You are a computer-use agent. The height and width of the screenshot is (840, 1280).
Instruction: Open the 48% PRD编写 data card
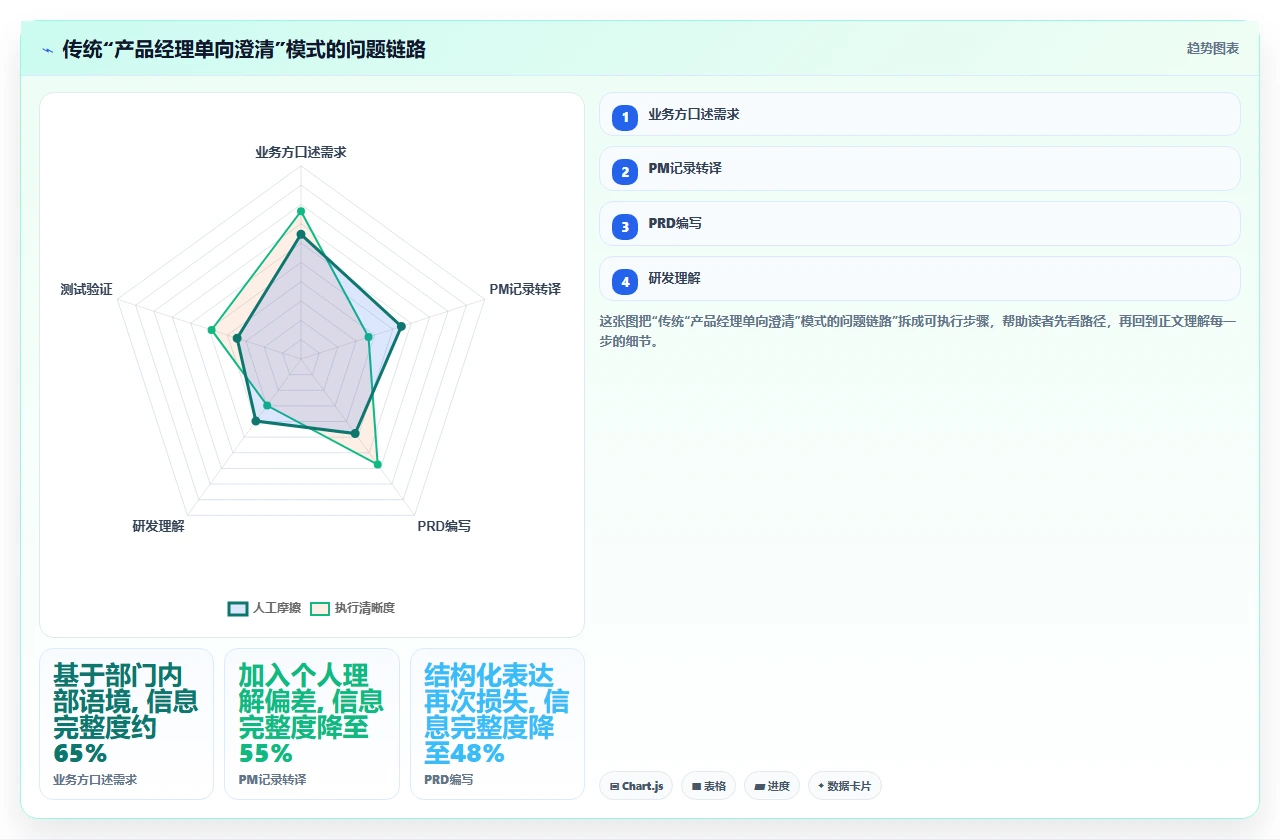point(497,724)
